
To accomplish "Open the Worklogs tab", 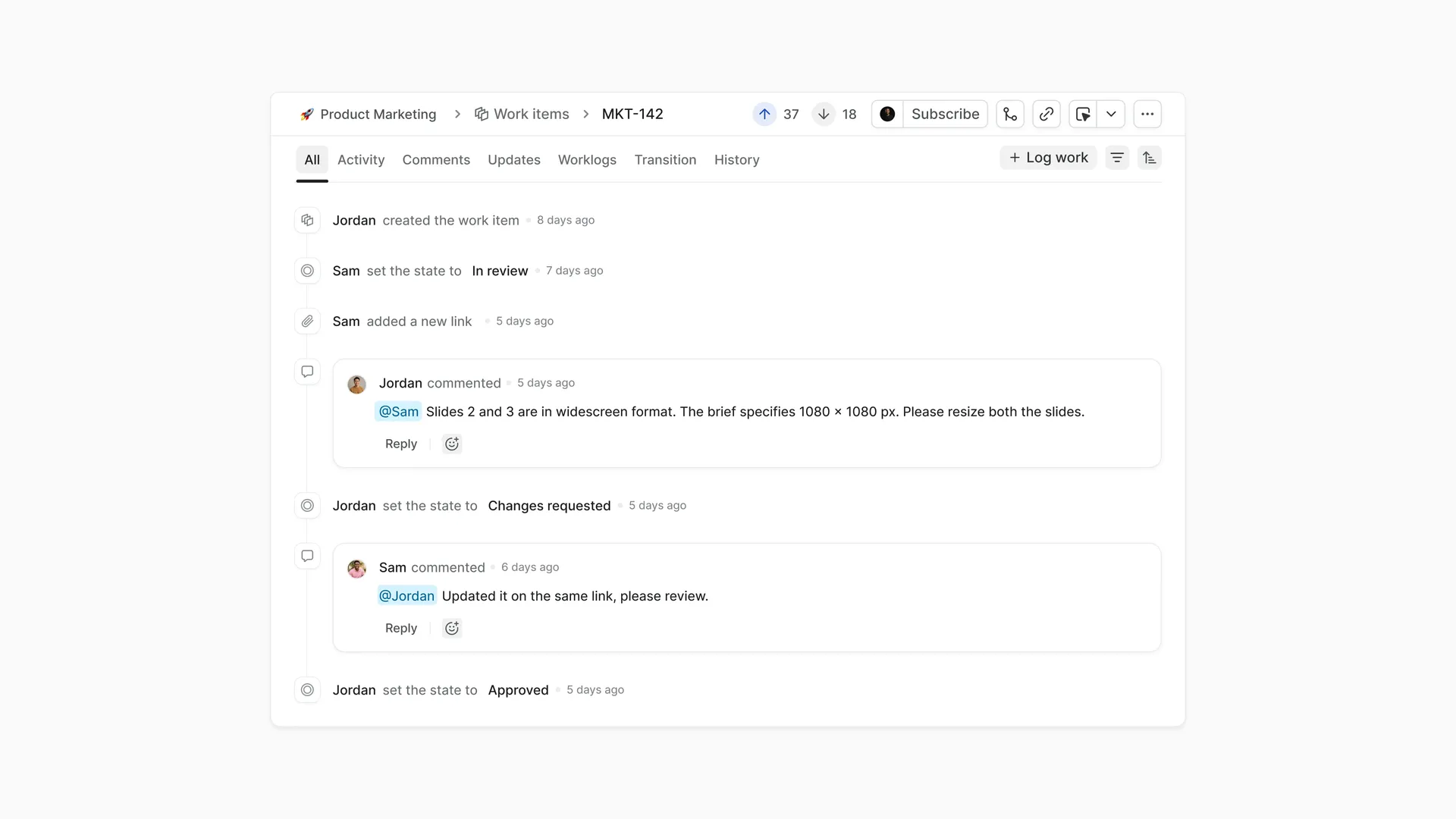I will (587, 159).
